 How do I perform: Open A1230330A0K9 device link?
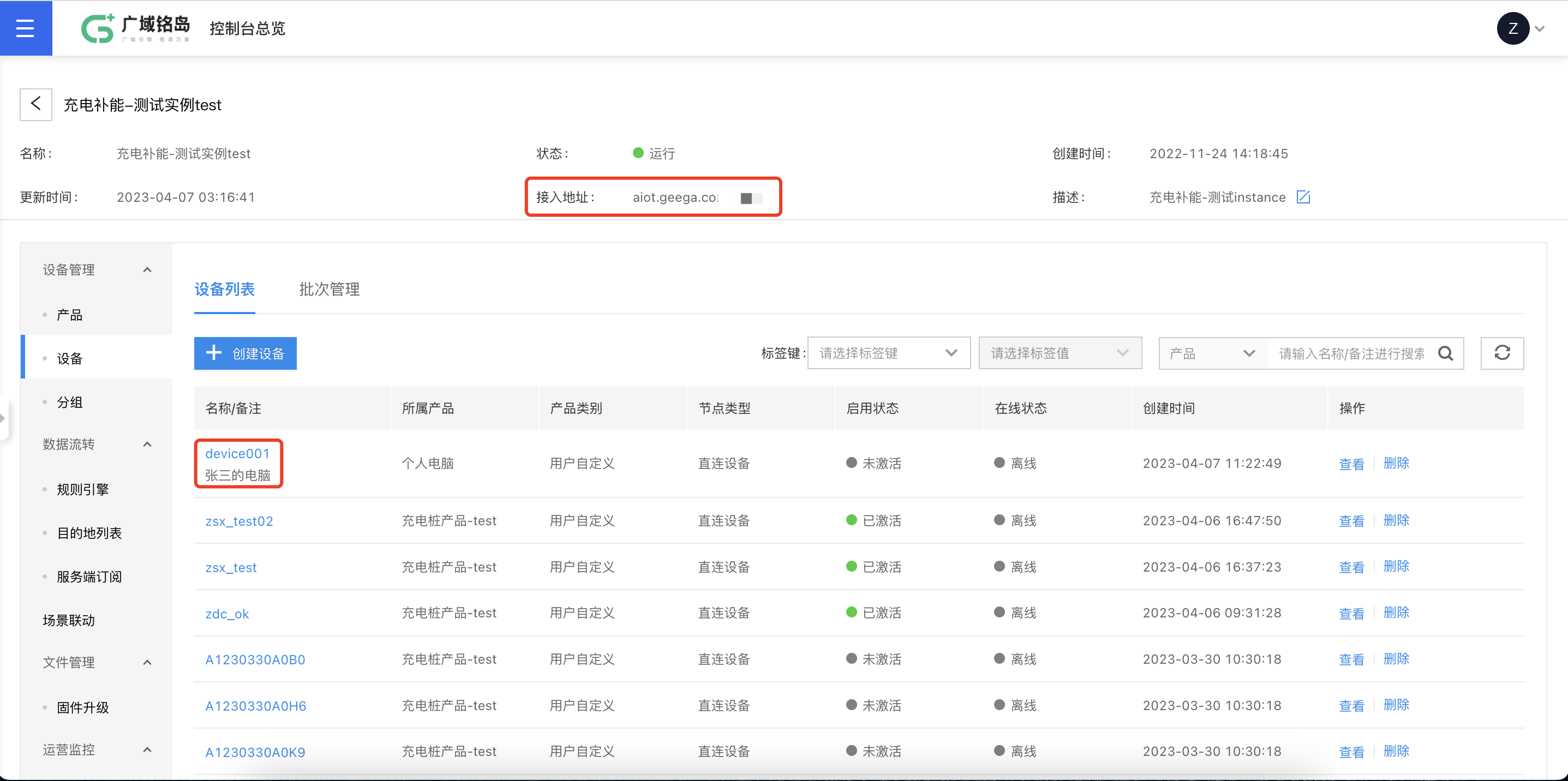pyautogui.click(x=255, y=753)
